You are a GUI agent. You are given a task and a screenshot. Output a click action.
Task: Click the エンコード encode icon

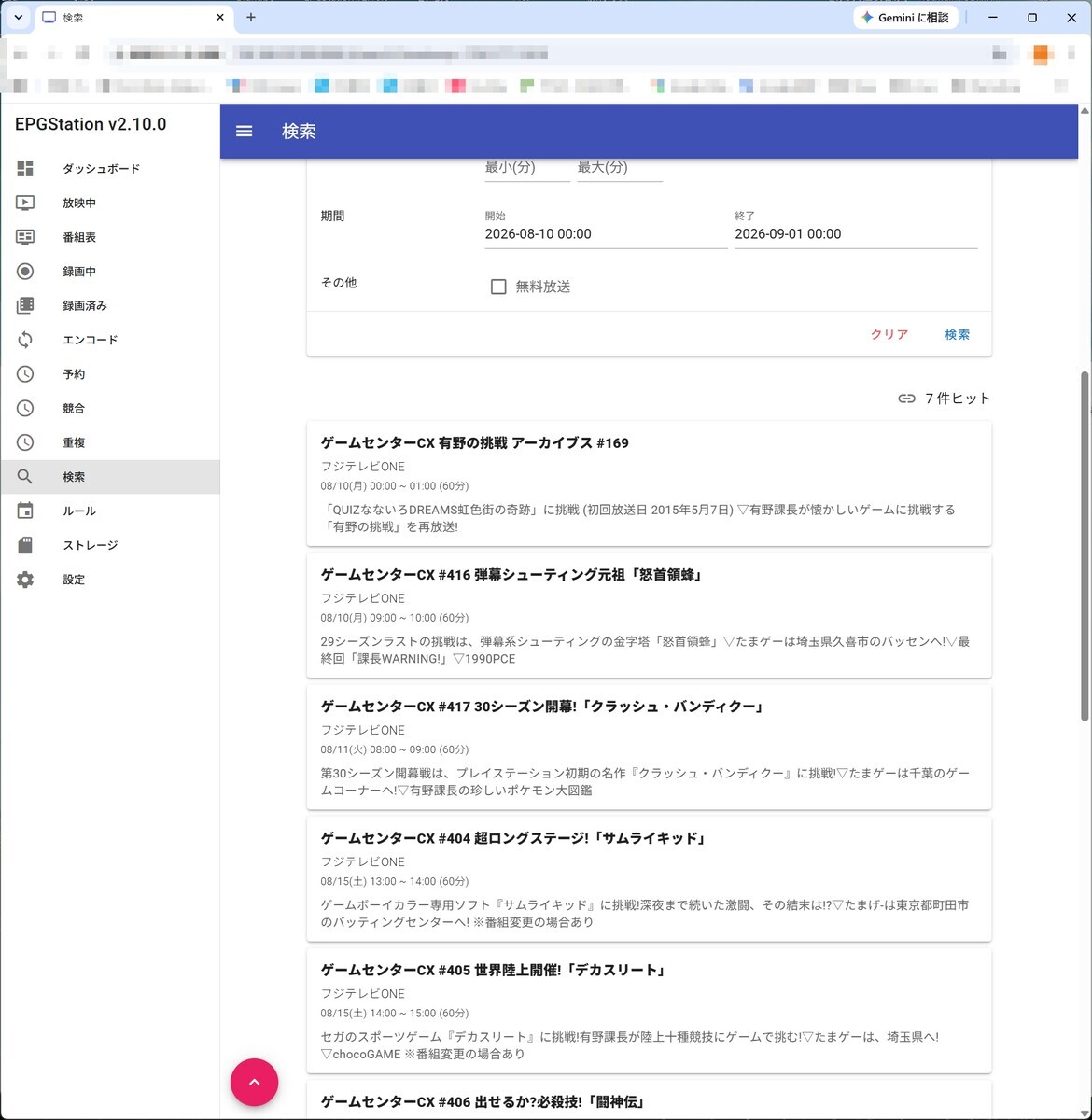[x=25, y=340]
